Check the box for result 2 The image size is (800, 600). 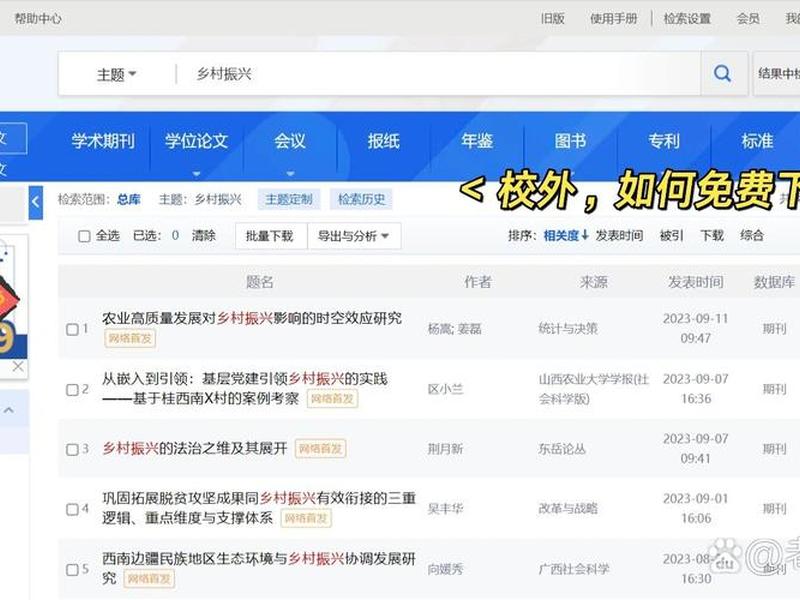tap(72, 390)
